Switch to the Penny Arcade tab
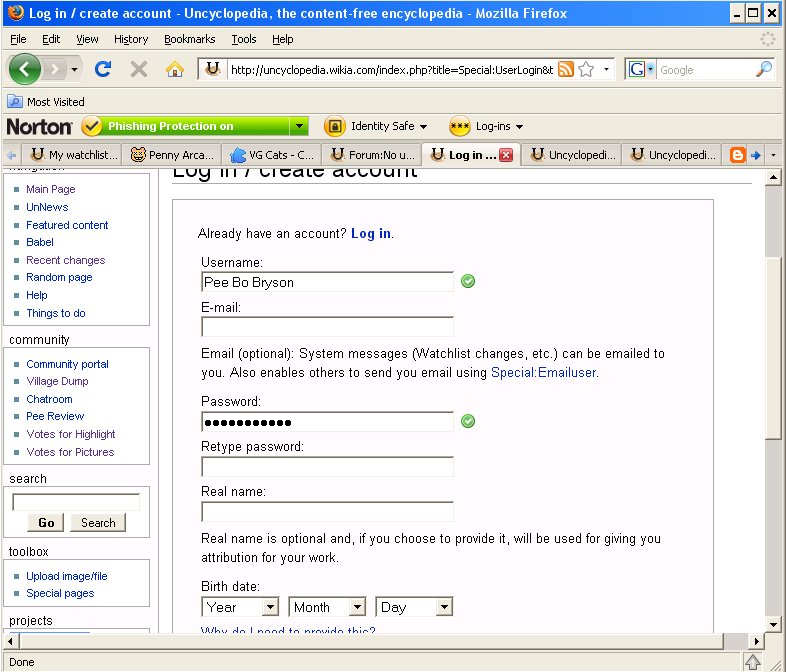 [173, 155]
